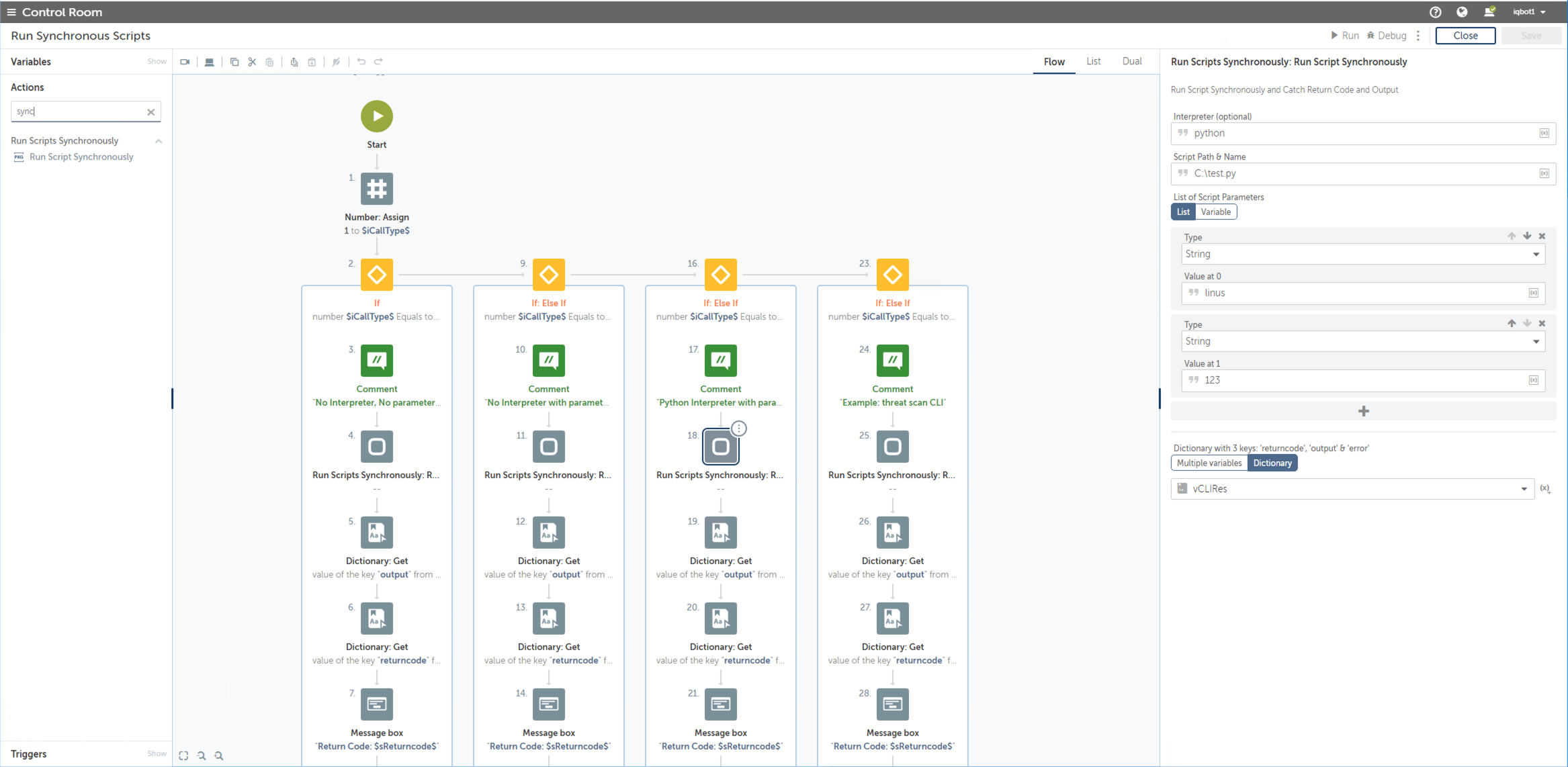
Task: Switch to the Dual view tab
Action: coord(1131,61)
